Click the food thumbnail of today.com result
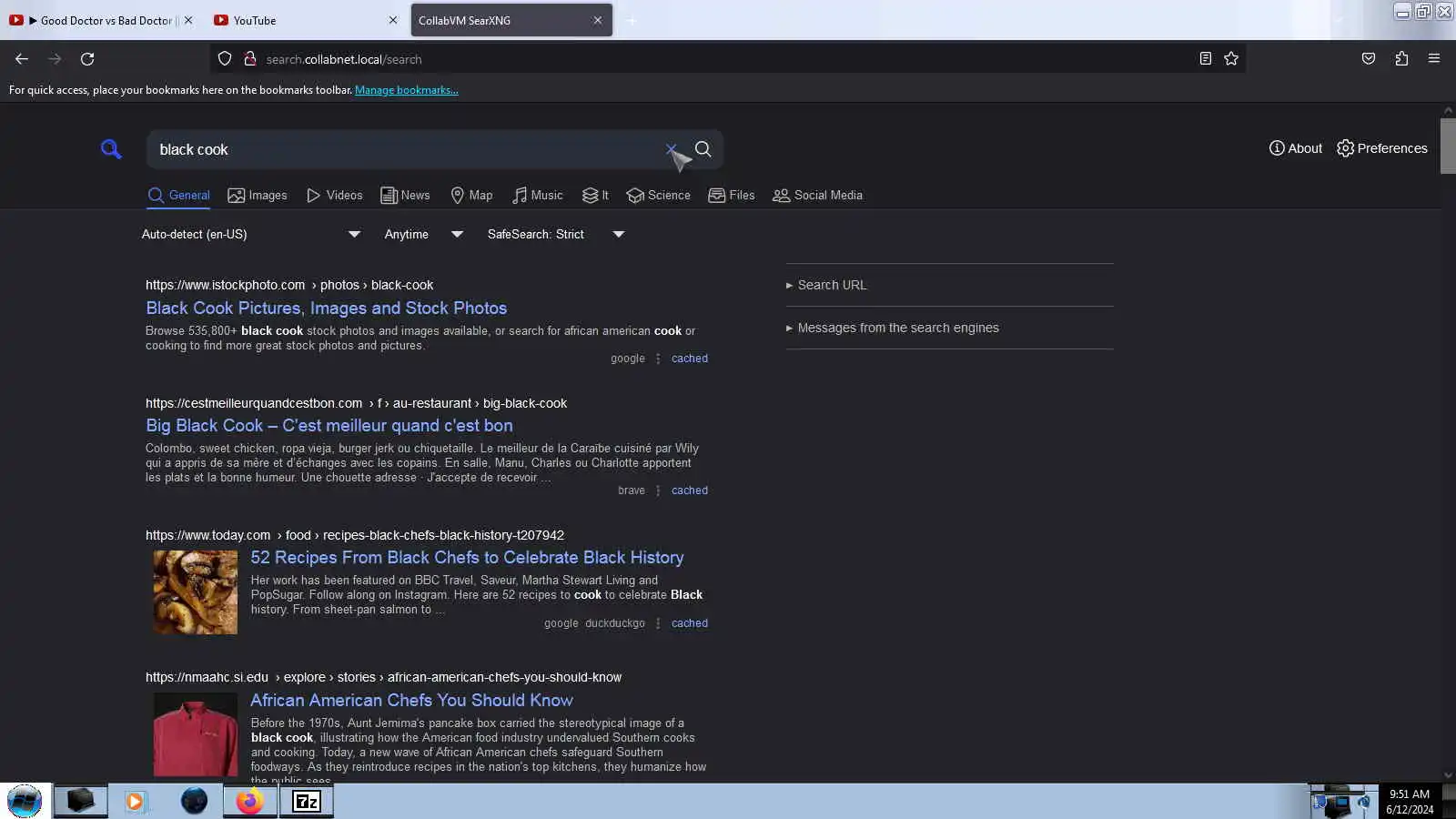 [x=195, y=592]
